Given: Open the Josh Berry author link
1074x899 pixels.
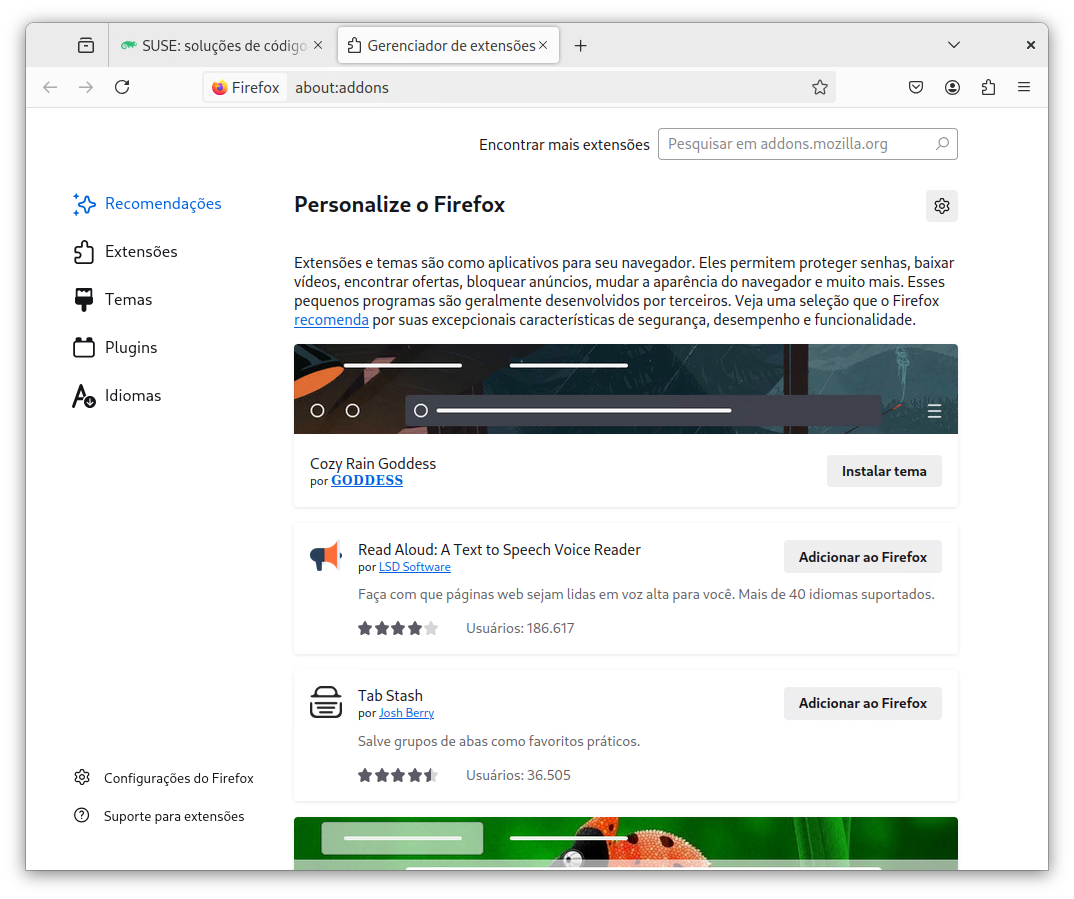Looking at the screenshot, I should tap(406, 714).
